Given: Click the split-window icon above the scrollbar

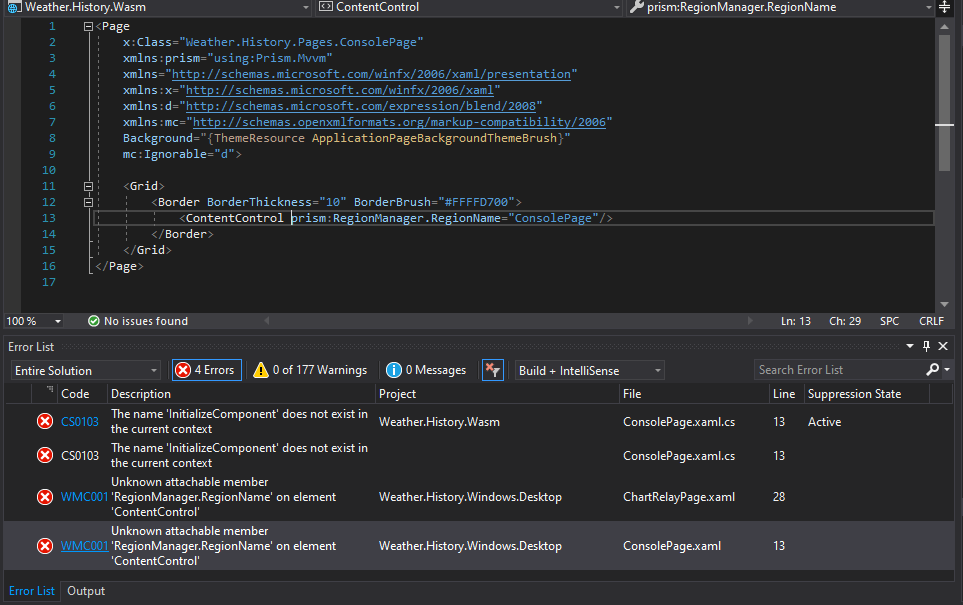Looking at the screenshot, I should click(944, 8).
